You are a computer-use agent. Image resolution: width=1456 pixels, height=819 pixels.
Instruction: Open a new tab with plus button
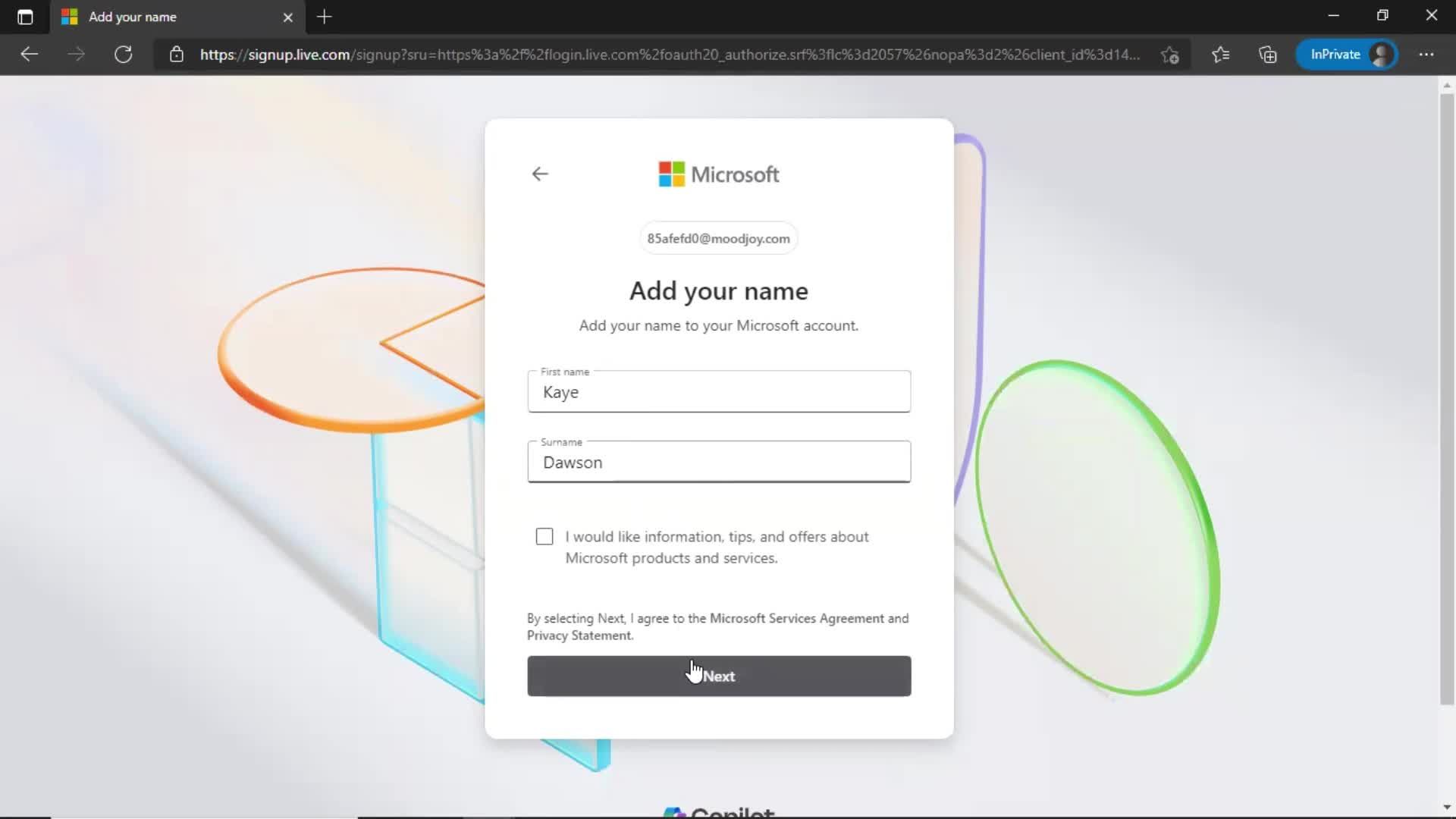point(324,17)
